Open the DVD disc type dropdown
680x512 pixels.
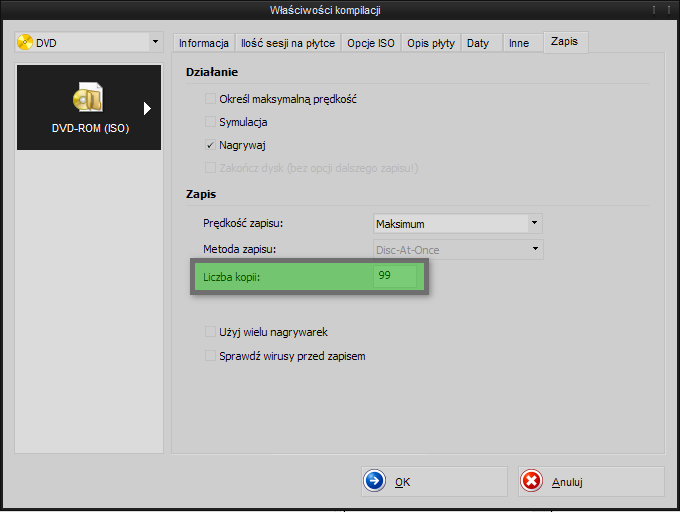[89, 42]
